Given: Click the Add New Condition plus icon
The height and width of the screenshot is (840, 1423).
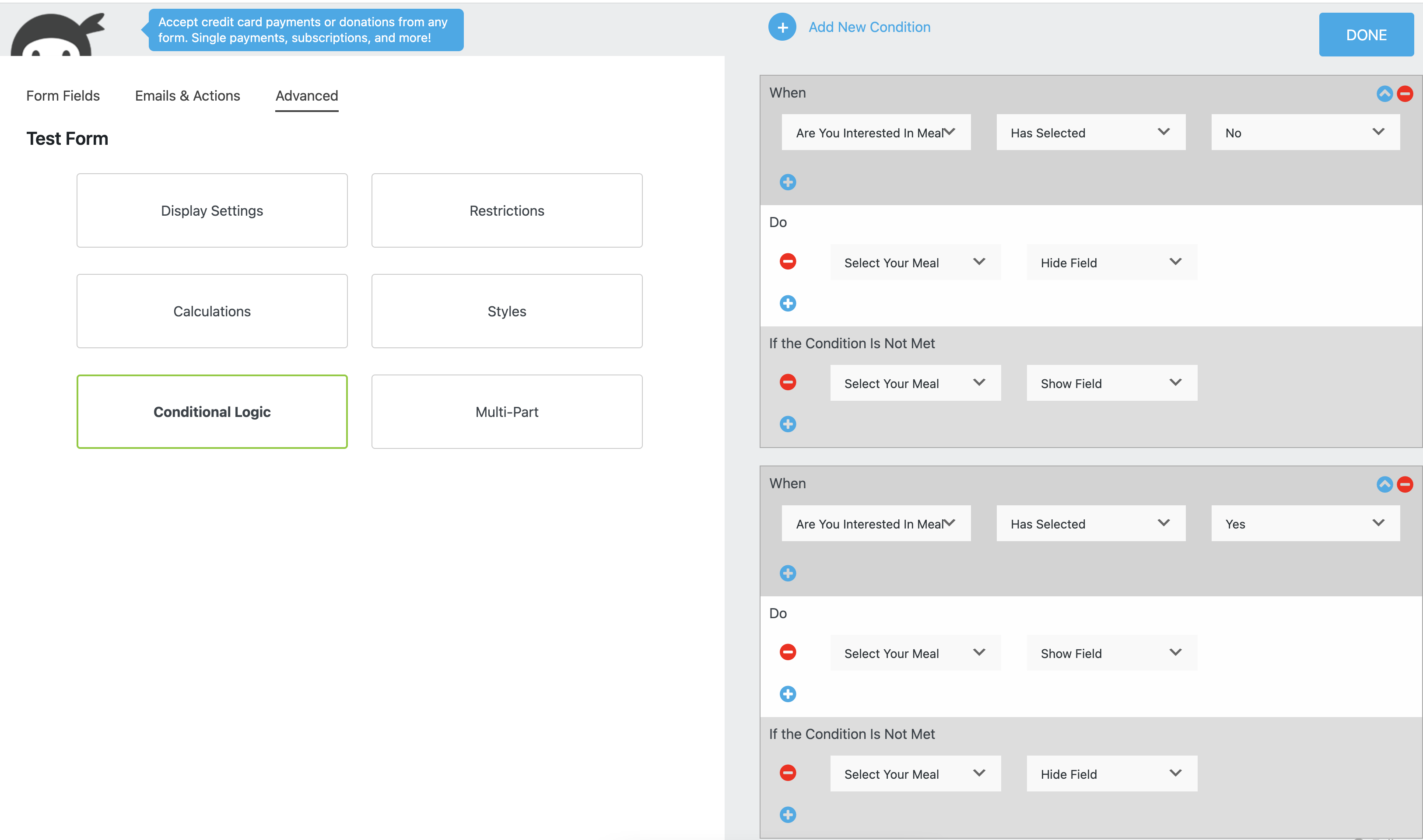Looking at the screenshot, I should 782,27.
